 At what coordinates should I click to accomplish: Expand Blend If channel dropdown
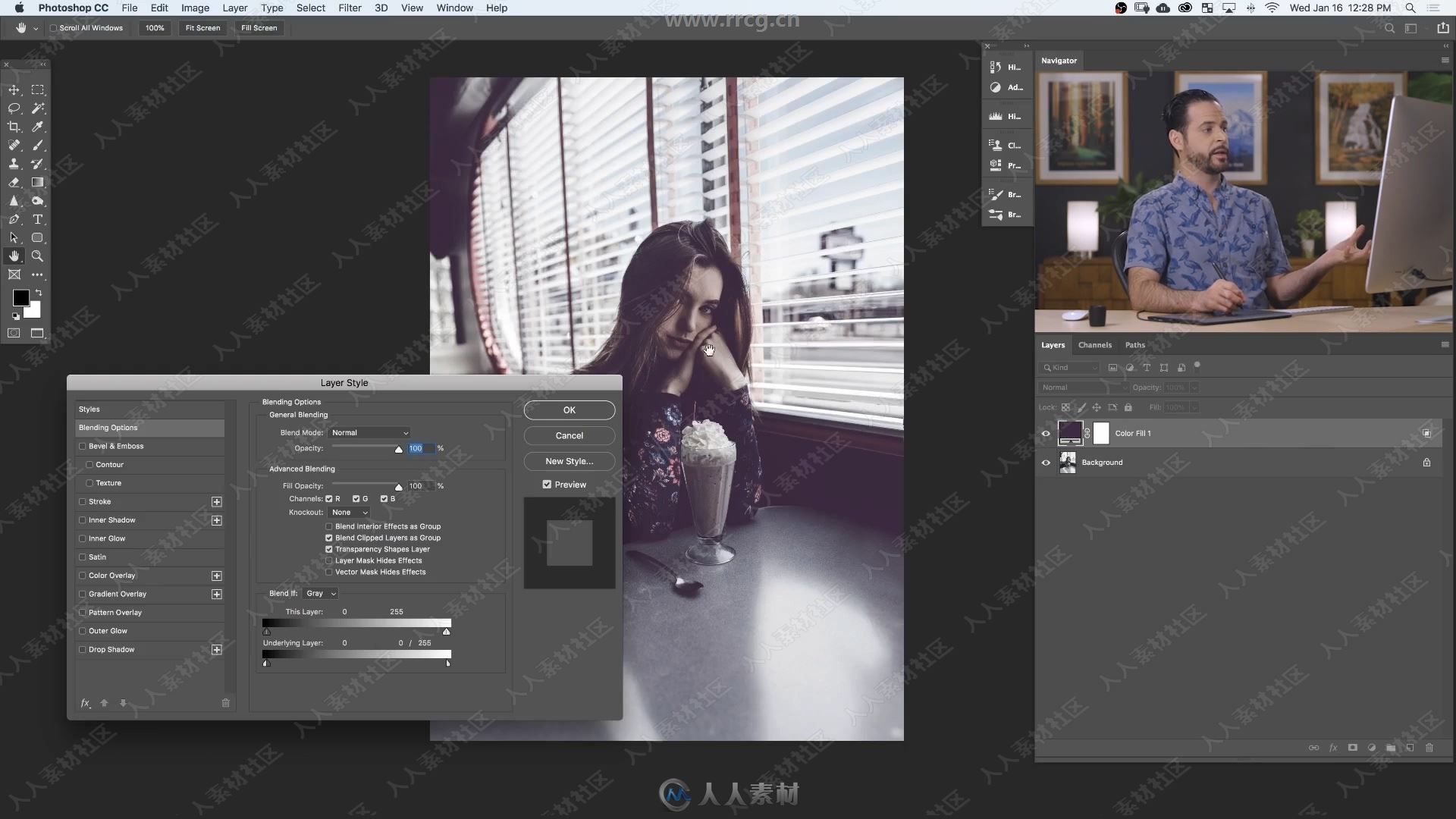(320, 593)
